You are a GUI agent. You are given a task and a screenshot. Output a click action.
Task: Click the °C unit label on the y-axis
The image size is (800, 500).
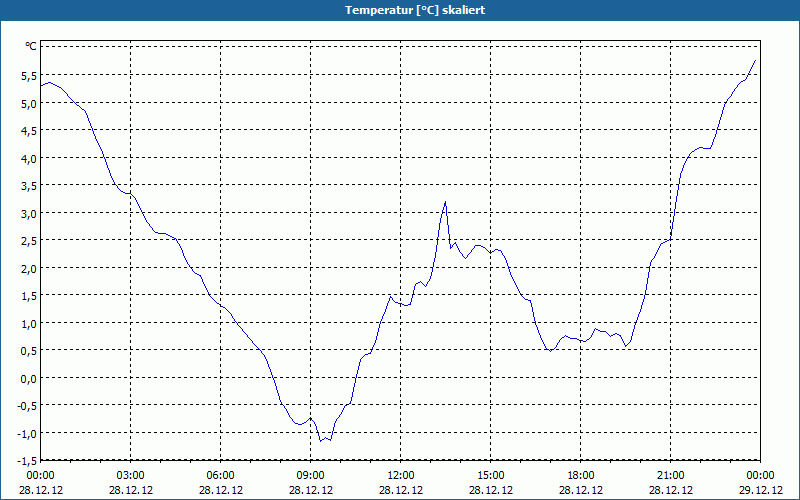point(31,46)
